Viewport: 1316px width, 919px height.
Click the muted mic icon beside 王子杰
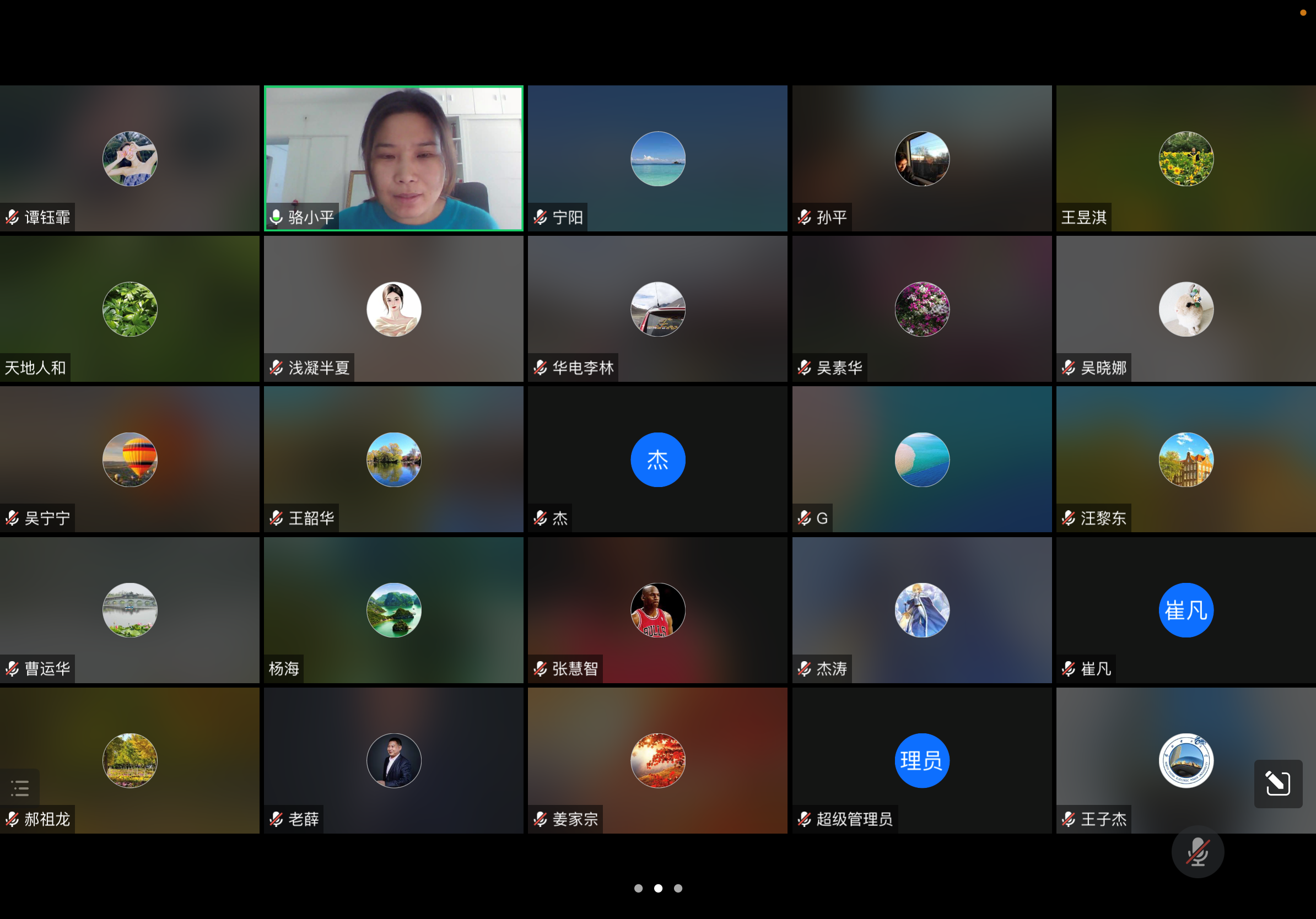tap(1069, 819)
